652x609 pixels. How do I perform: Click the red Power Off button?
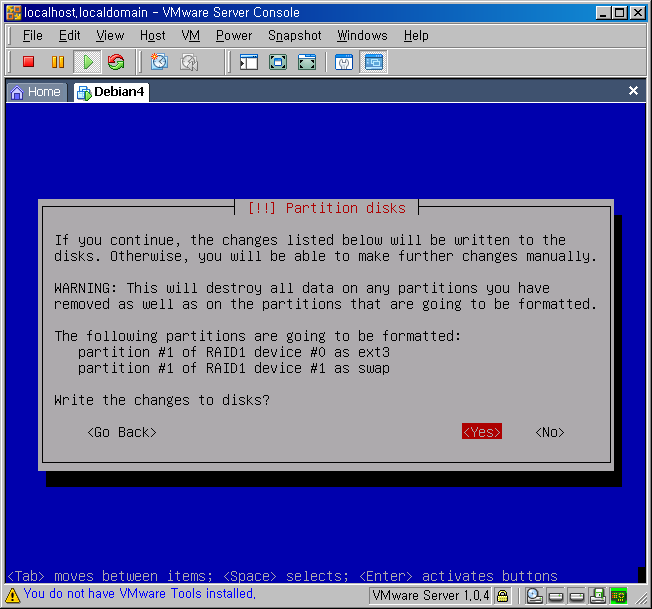(x=28, y=62)
